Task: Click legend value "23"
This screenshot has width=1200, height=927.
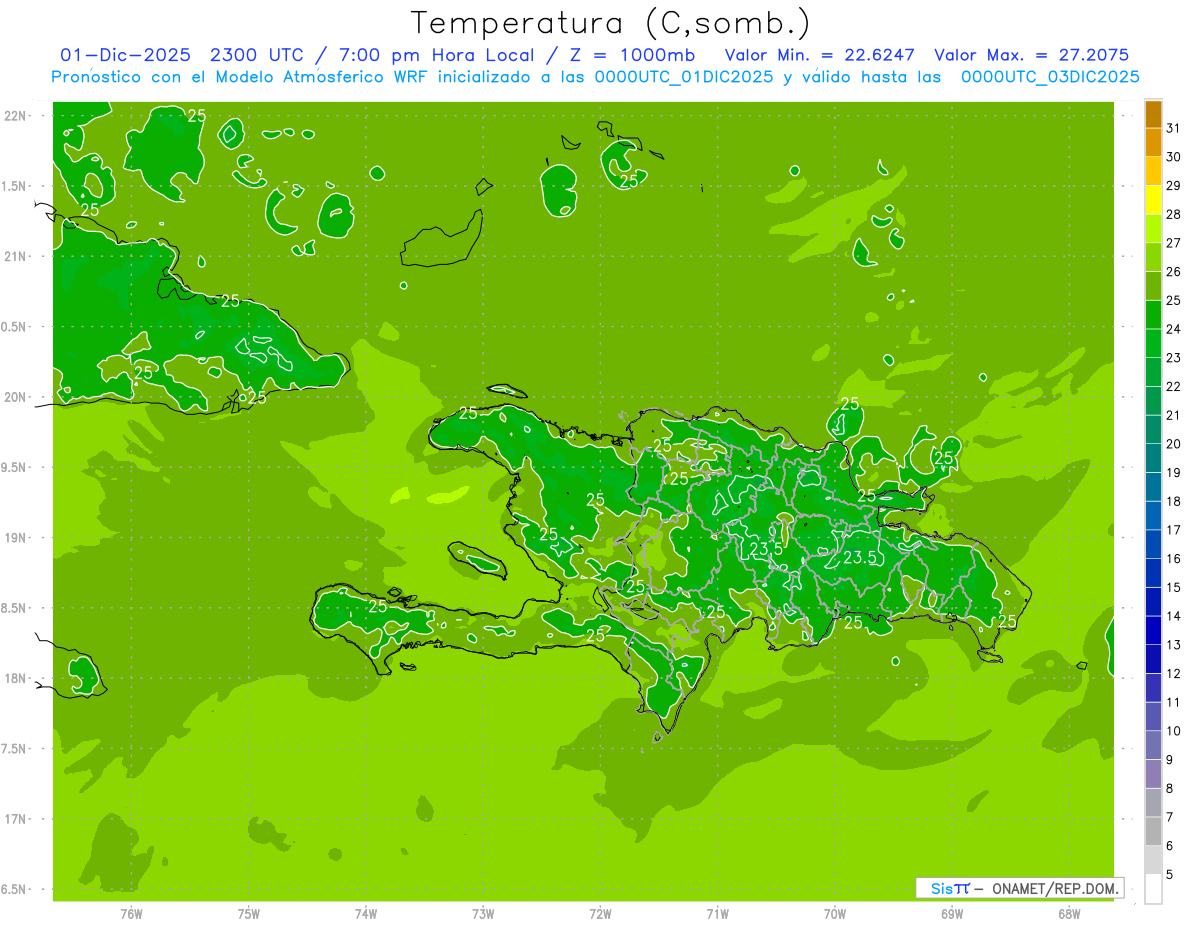Action: coord(1173,358)
